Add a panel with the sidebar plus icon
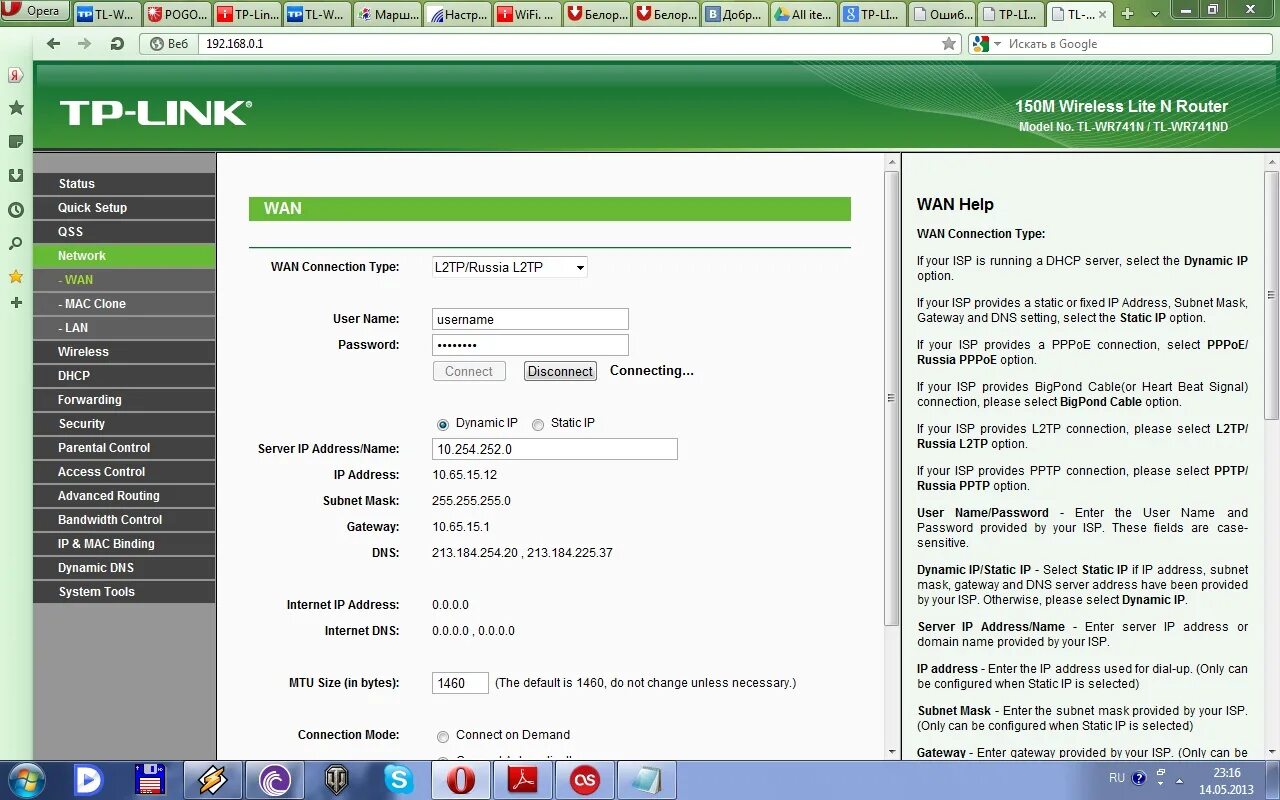Screen dimensions: 1280x800 tap(15, 302)
